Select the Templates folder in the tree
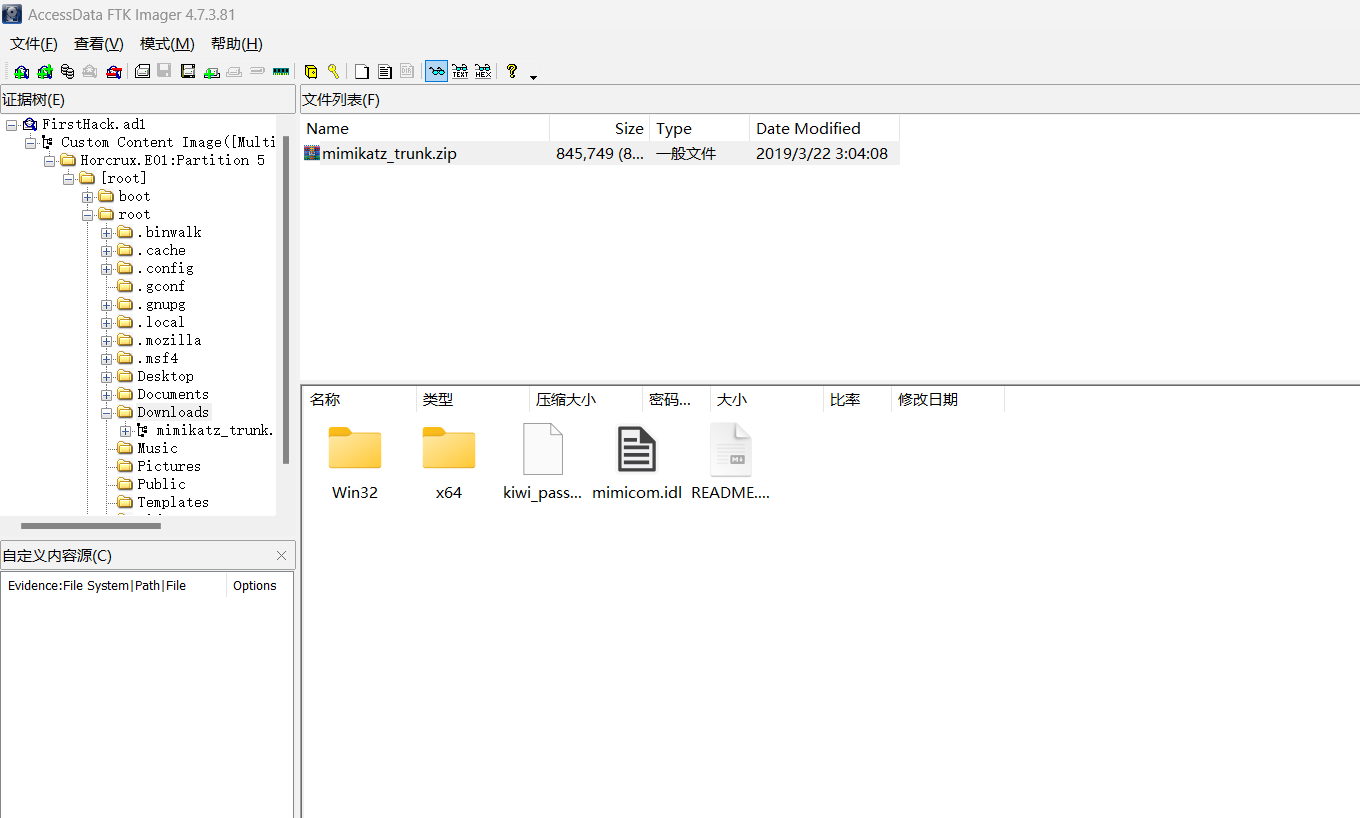 [173, 503]
